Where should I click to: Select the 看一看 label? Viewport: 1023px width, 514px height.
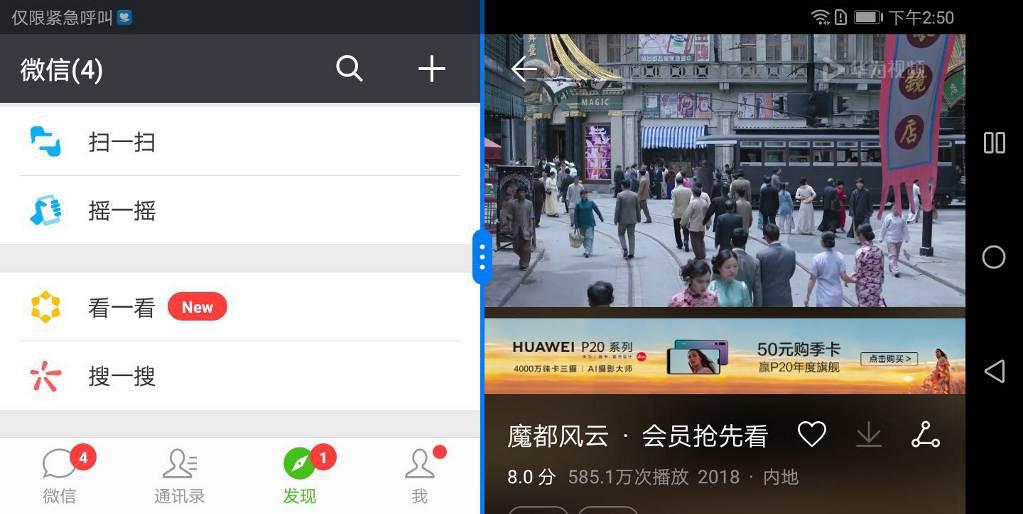(x=122, y=307)
